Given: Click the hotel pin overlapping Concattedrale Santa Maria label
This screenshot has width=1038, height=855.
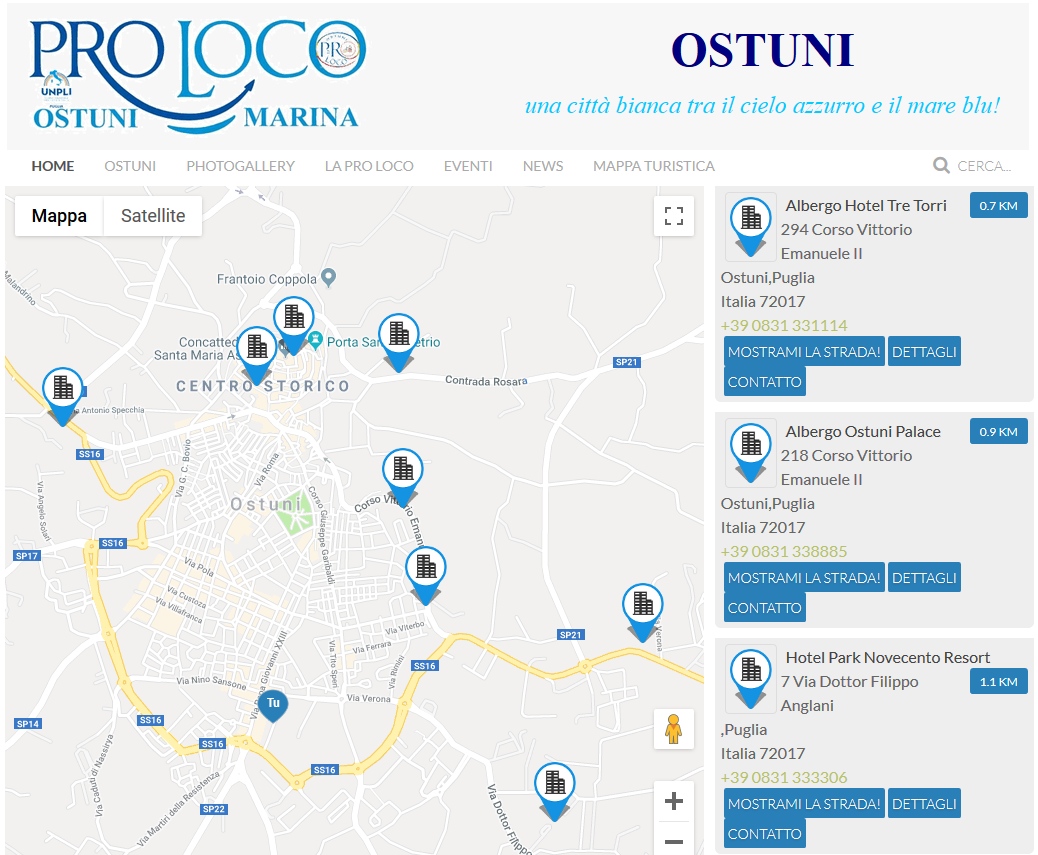Looking at the screenshot, I should point(257,355).
